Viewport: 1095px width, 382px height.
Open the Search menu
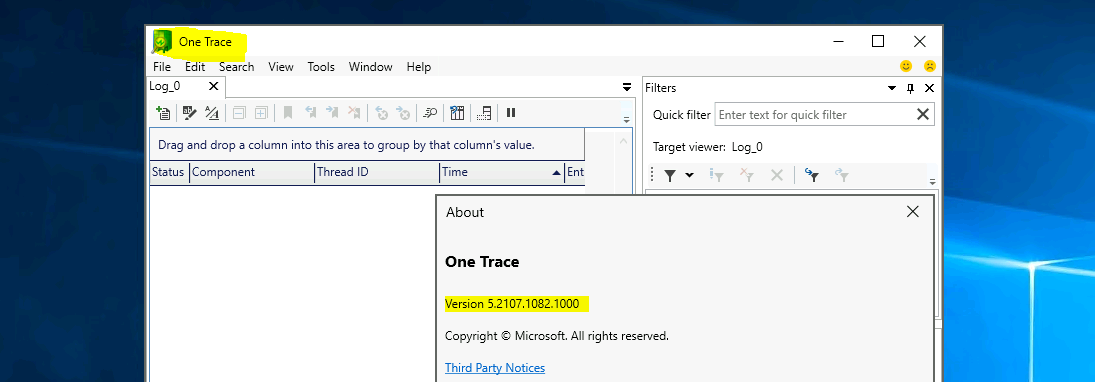tap(237, 67)
